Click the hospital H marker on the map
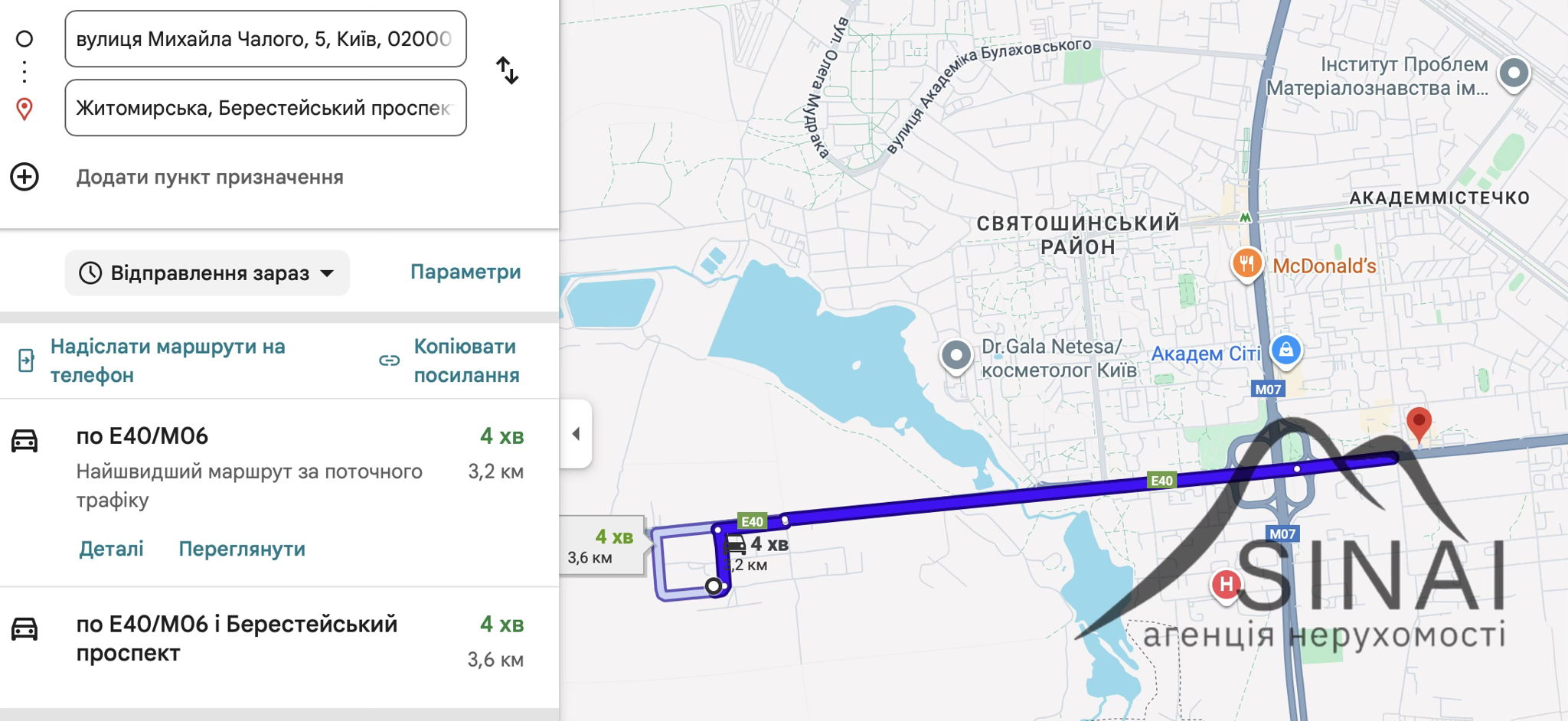Screen dimensions: 1568x721 (1226, 585)
